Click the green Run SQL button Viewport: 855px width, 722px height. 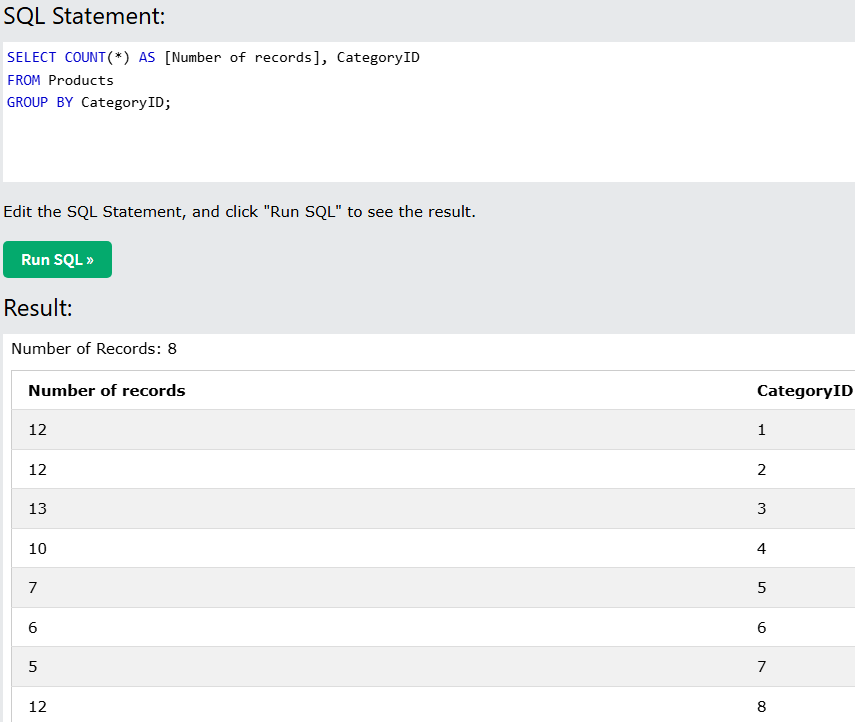click(57, 260)
